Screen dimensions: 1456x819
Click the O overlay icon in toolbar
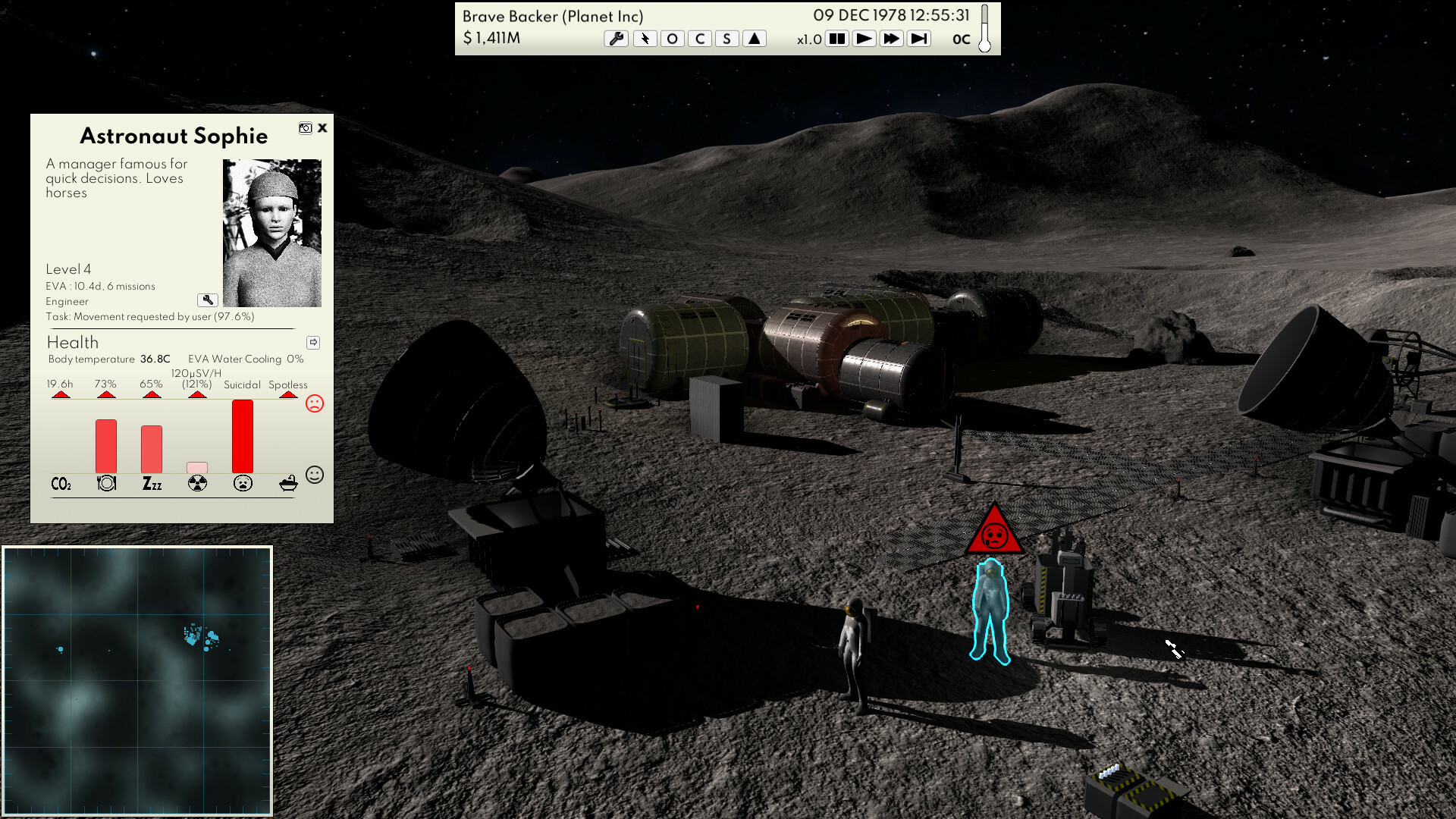tap(671, 38)
